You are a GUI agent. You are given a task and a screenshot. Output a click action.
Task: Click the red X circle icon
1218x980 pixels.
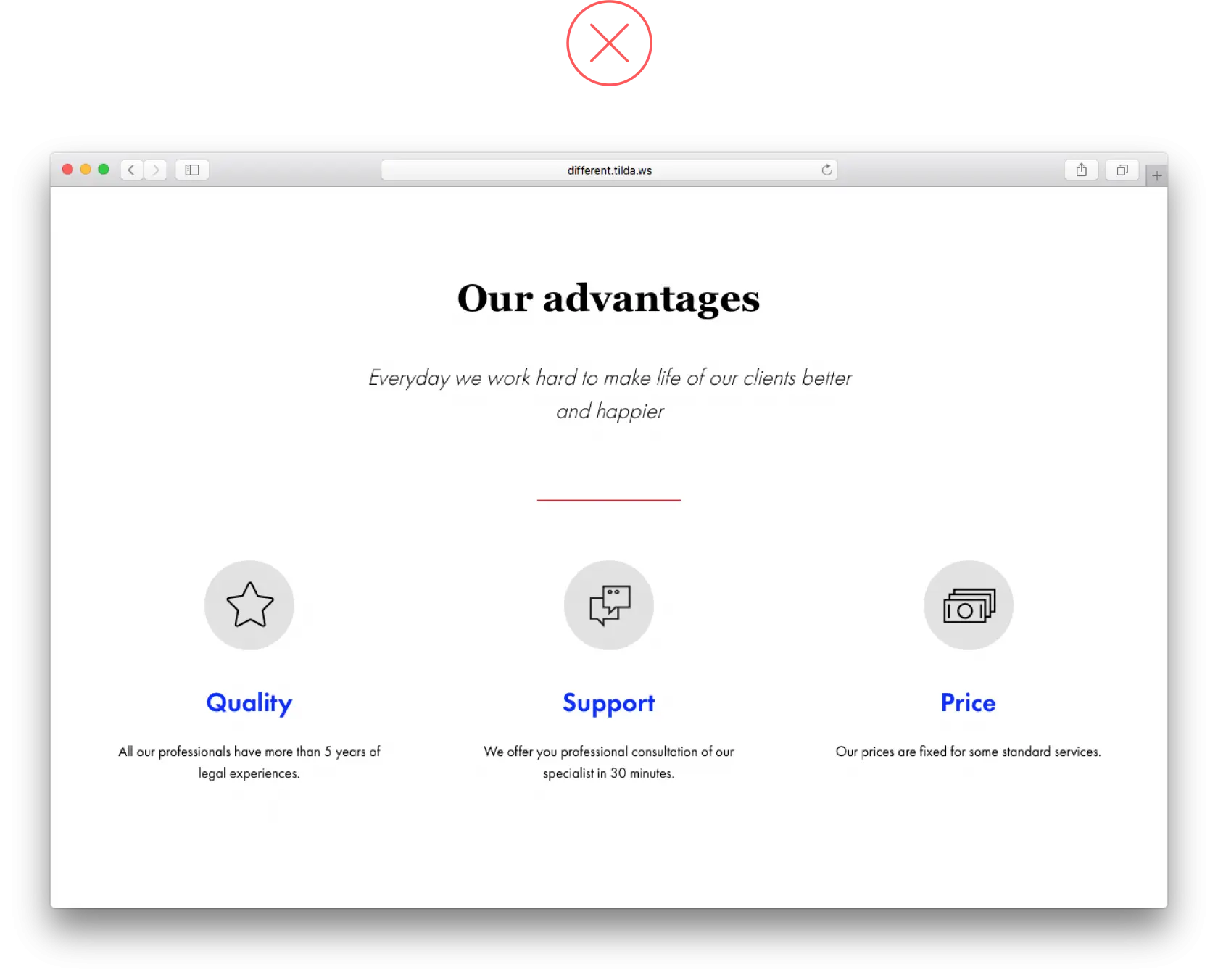pyautogui.click(x=609, y=43)
